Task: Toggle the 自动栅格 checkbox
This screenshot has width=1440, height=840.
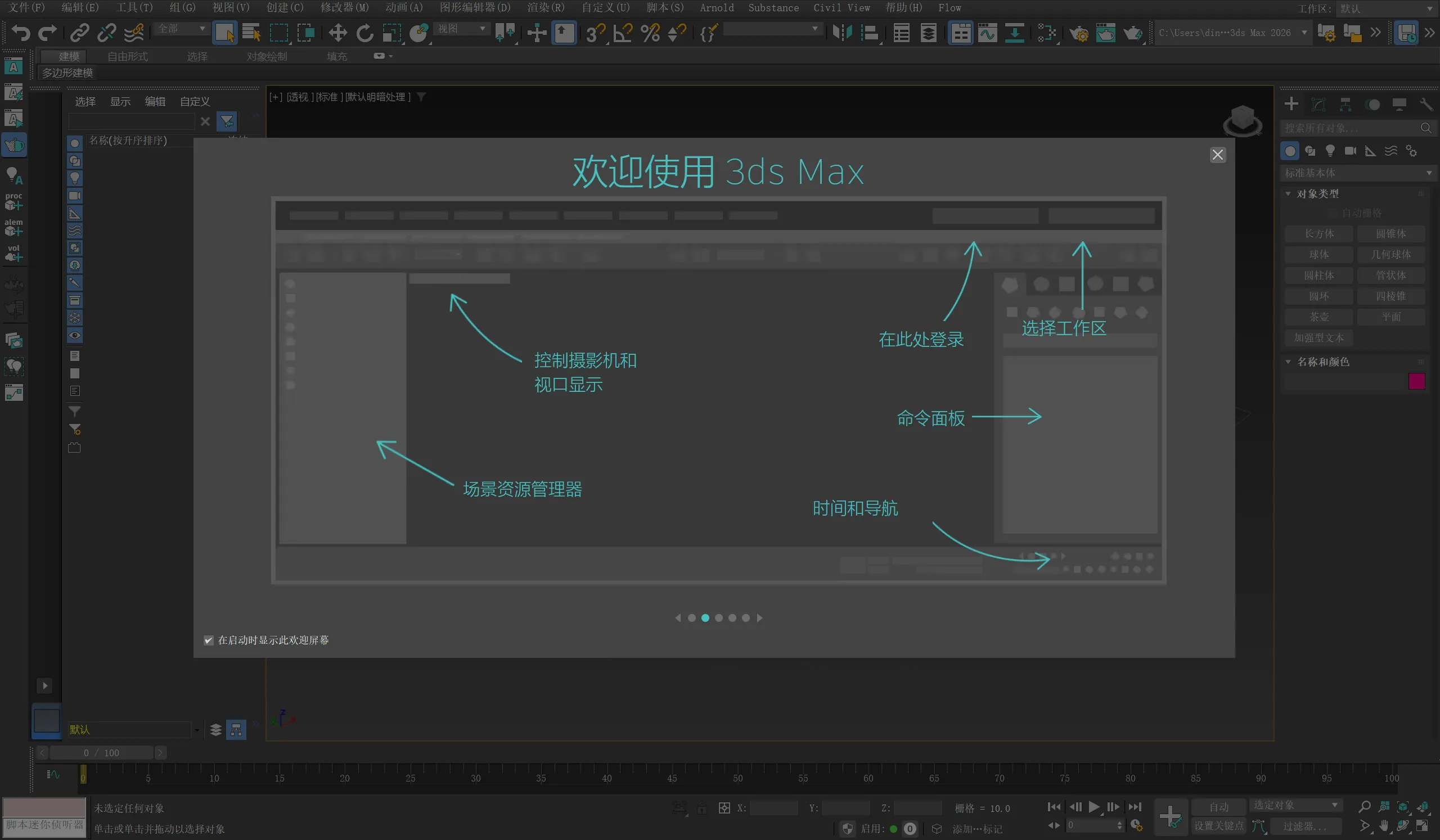Action: (x=1334, y=213)
